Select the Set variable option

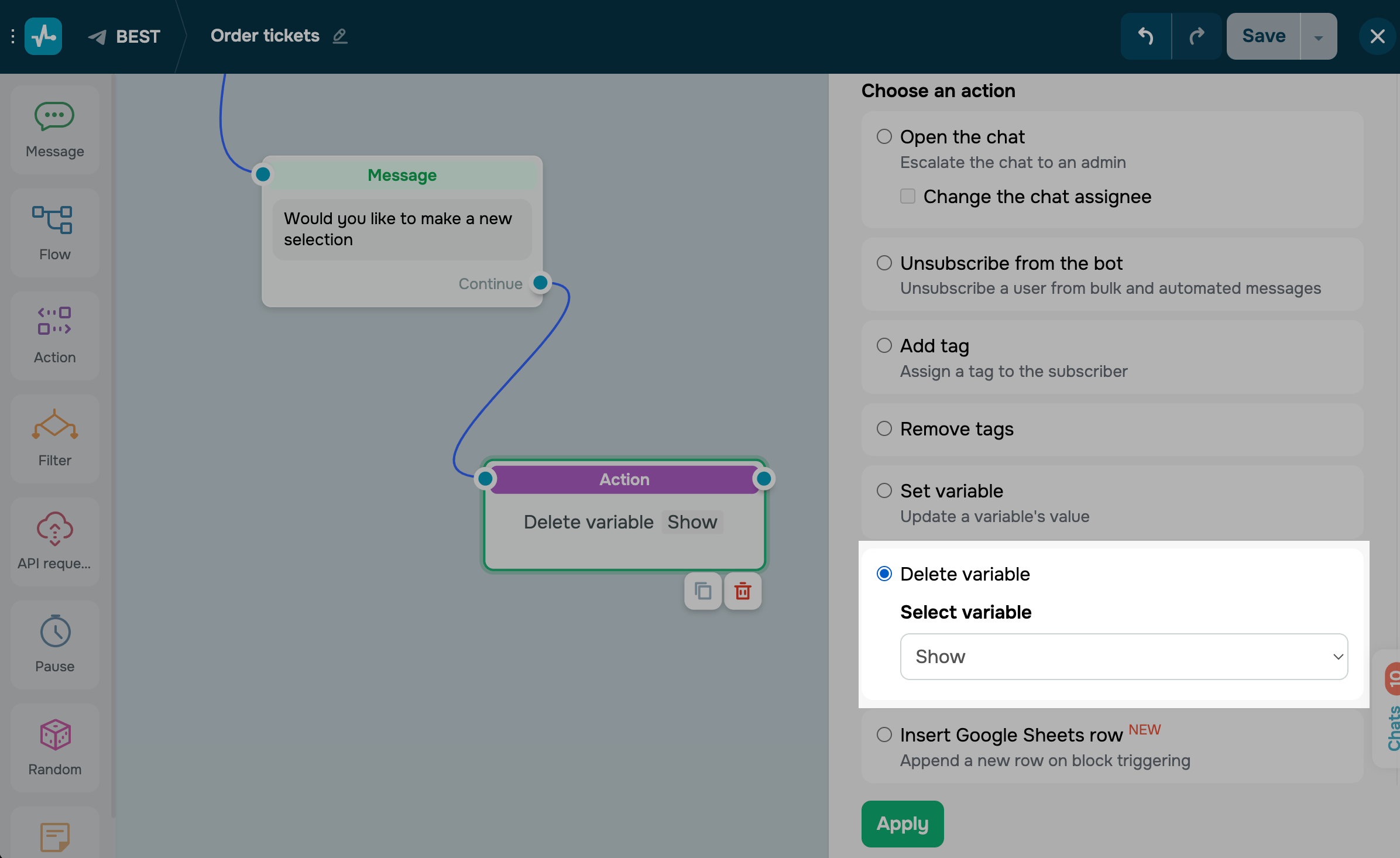[884, 490]
